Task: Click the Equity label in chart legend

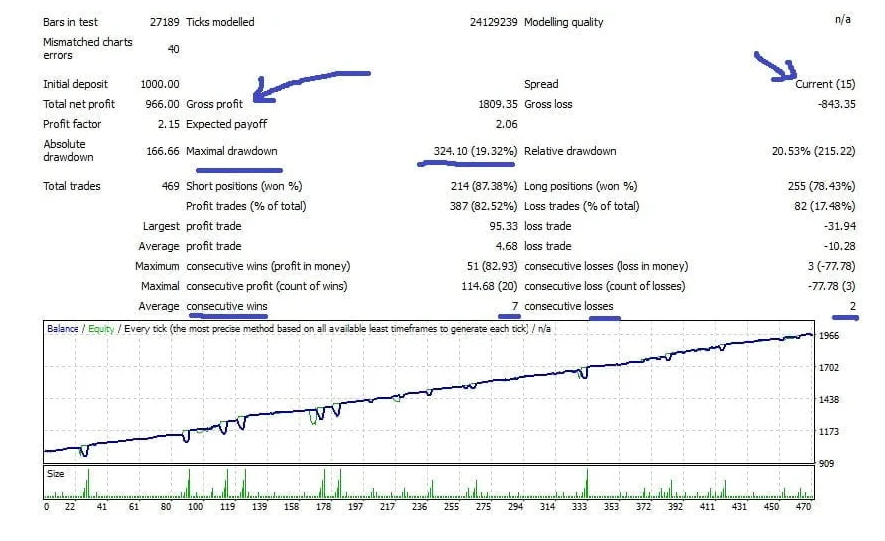Action: pos(101,329)
